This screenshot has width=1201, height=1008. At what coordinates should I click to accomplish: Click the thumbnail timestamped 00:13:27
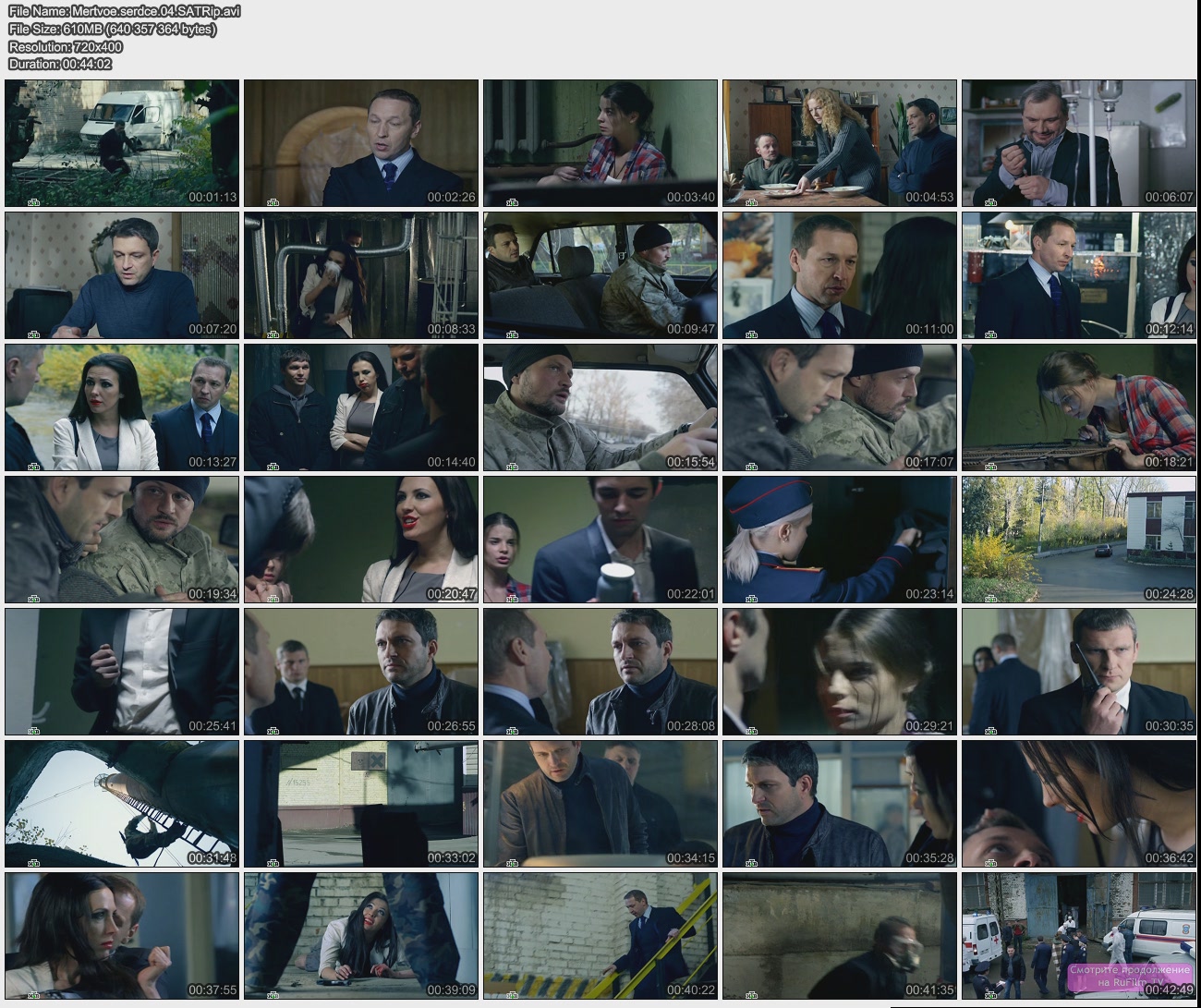122,407
